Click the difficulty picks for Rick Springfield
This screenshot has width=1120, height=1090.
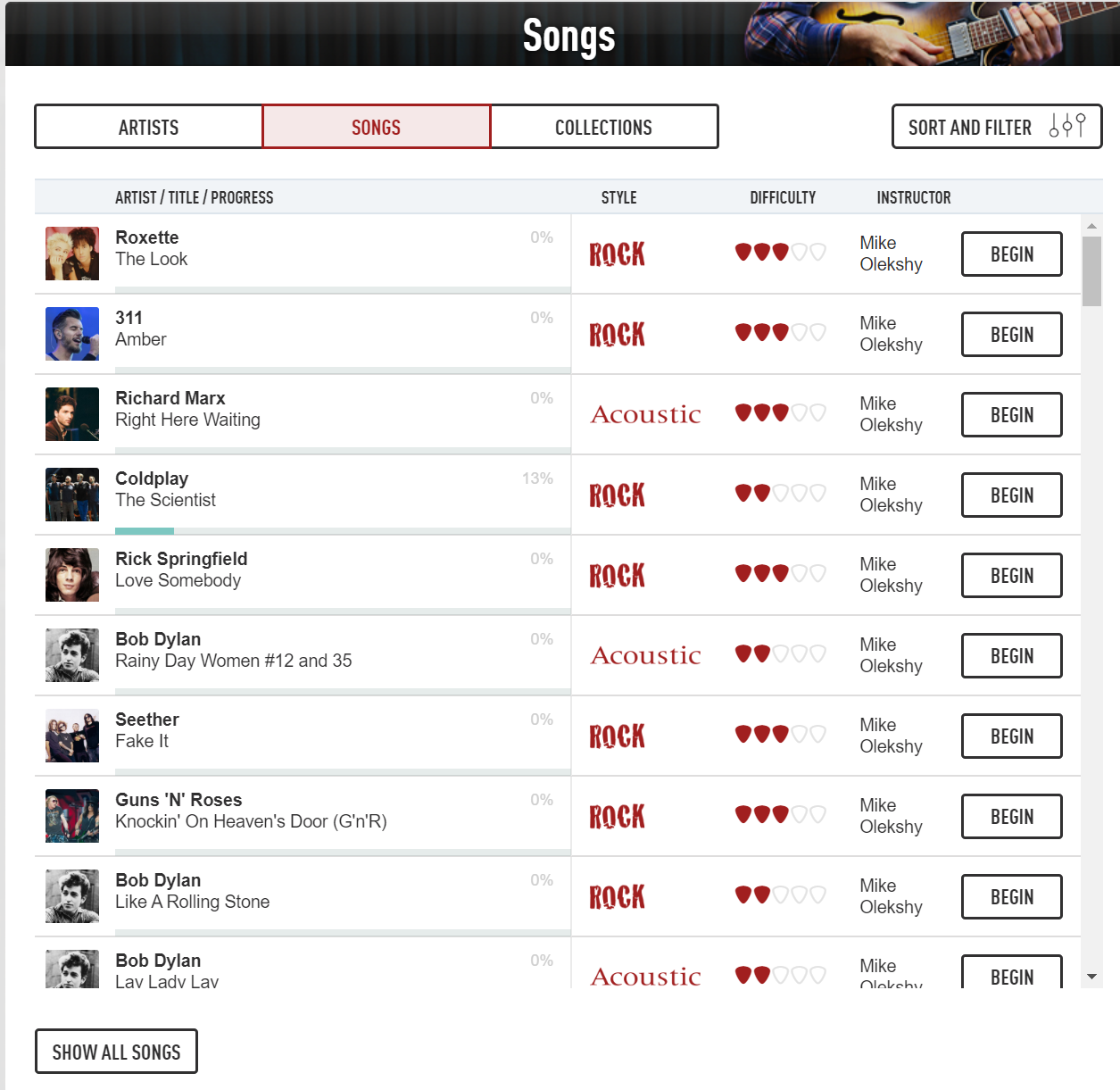[x=780, y=573]
